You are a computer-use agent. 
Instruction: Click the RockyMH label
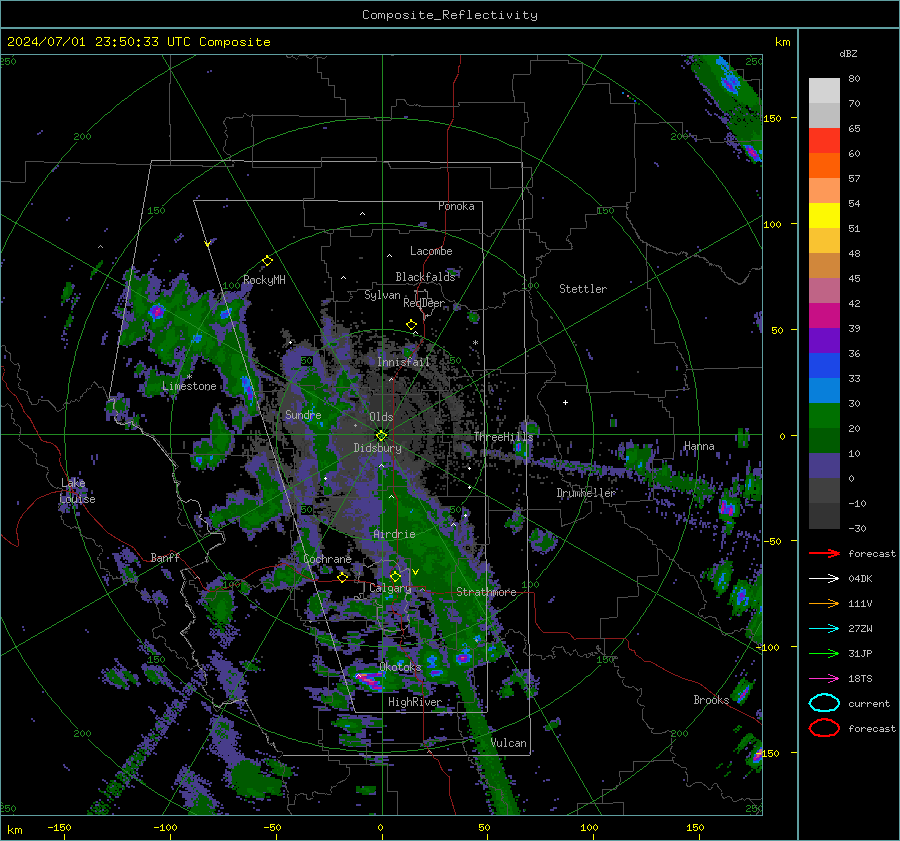coord(264,280)
